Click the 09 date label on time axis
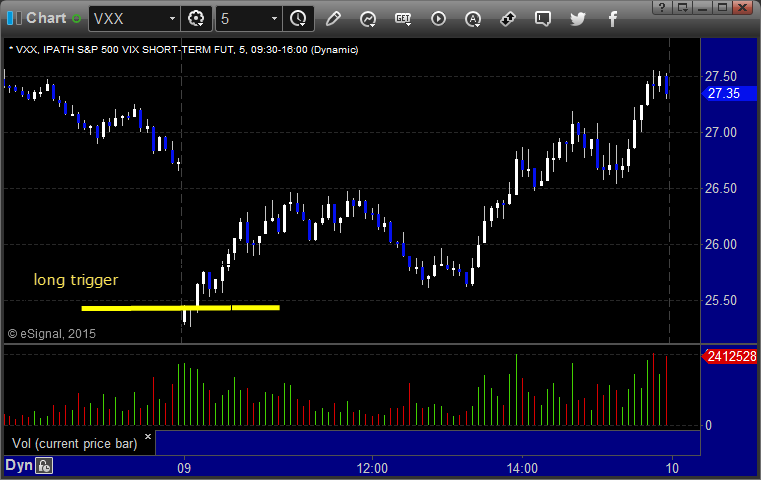This screenshot has width=761, height=480. 184,468
